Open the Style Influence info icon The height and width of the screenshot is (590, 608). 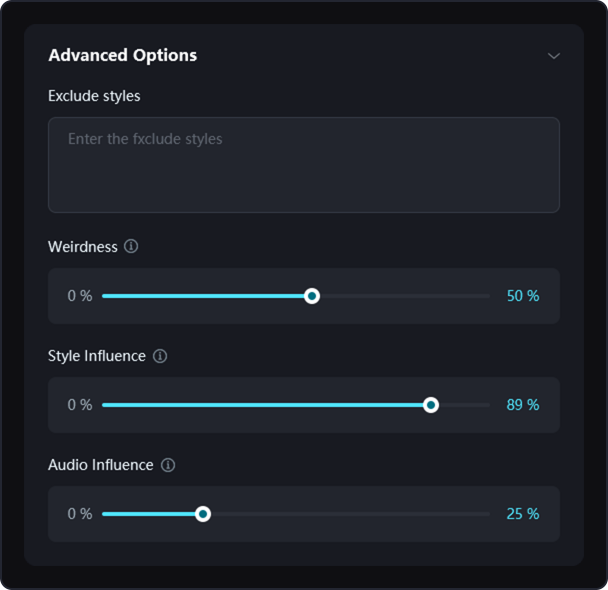pyautogui.click(x=160, y=356)
